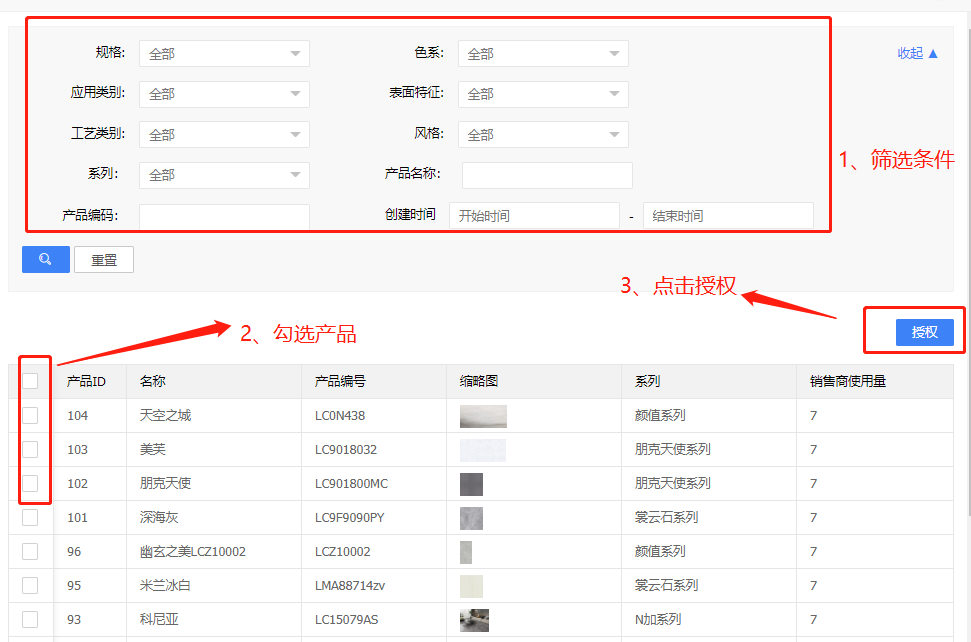Check the box for product 93 科尼亚
971x642 pixels.
[x=30, y=619]
